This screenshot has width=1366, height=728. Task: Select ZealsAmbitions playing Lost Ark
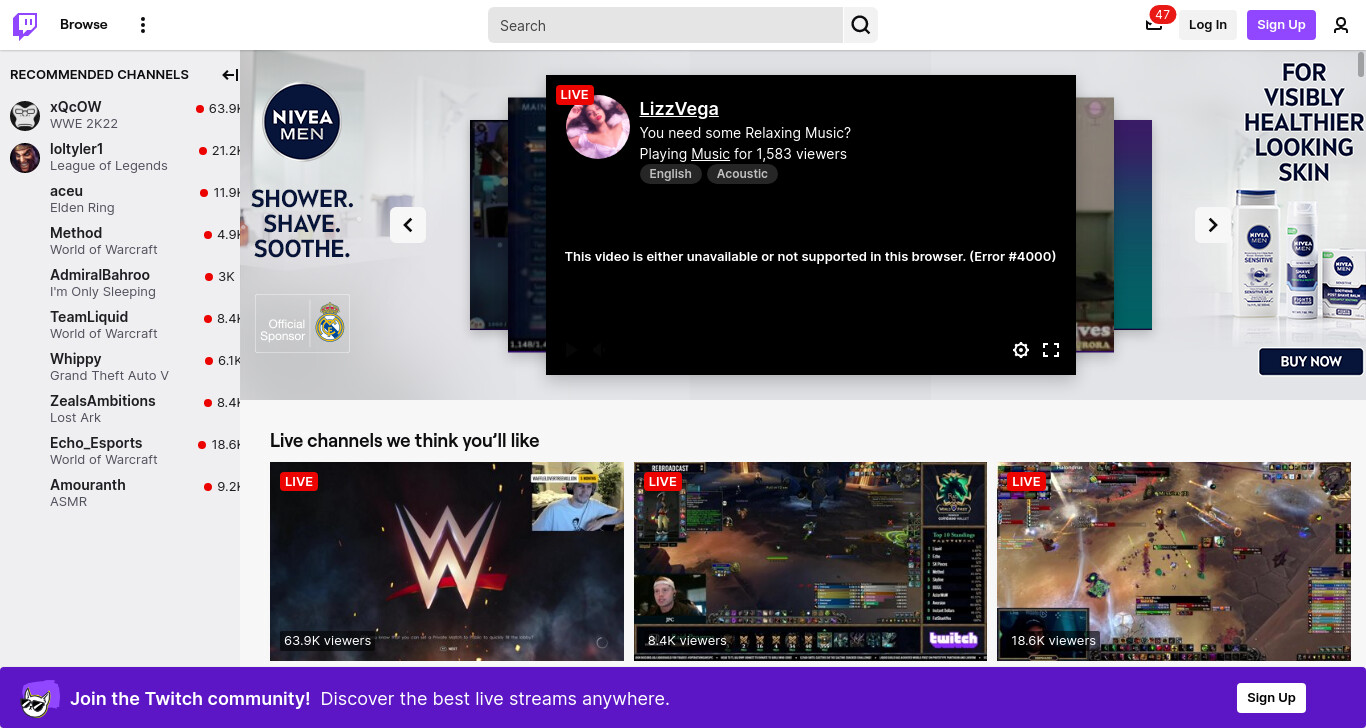120,409
